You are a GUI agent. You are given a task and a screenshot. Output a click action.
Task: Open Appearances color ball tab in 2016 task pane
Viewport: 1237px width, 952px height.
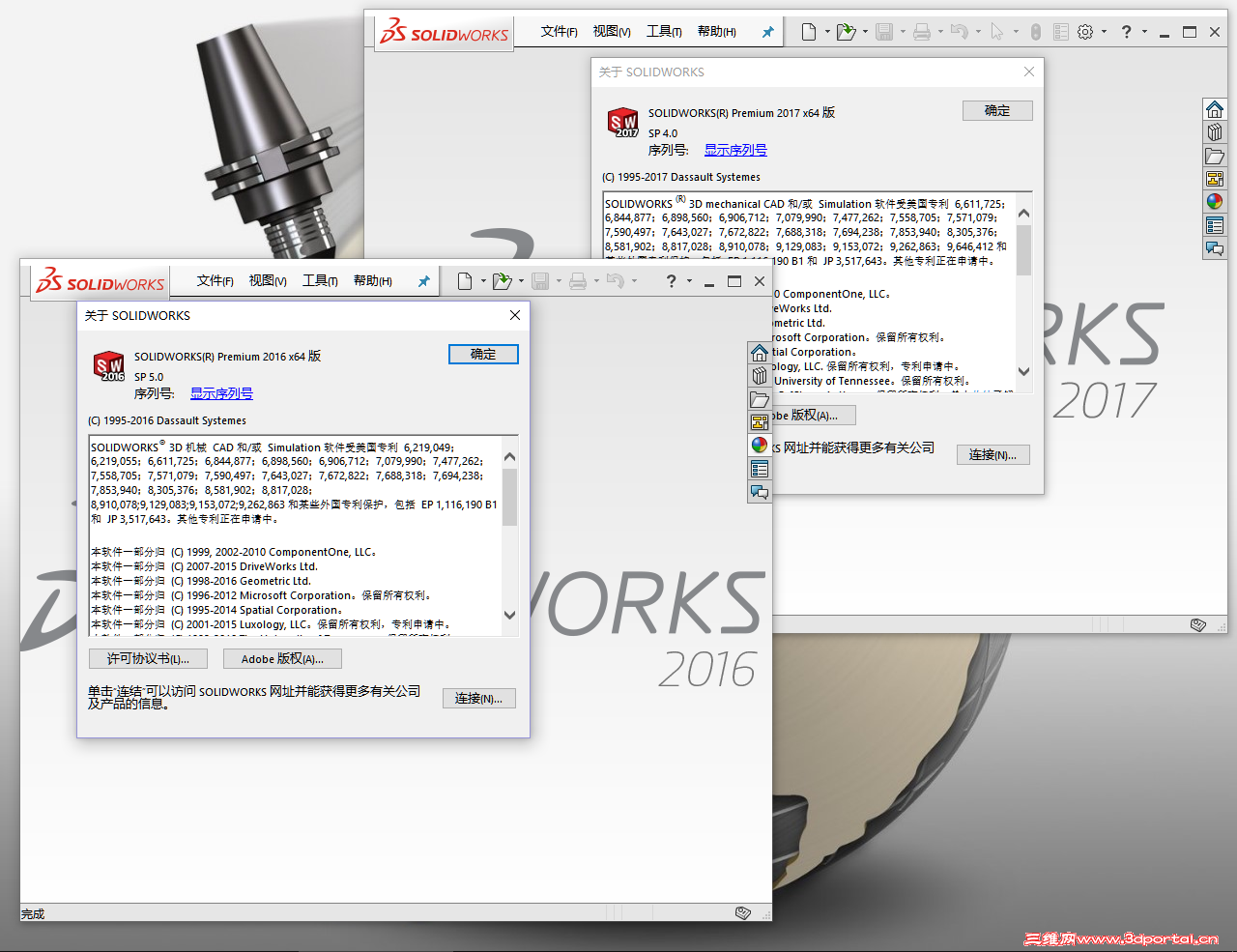coord(760,446)
